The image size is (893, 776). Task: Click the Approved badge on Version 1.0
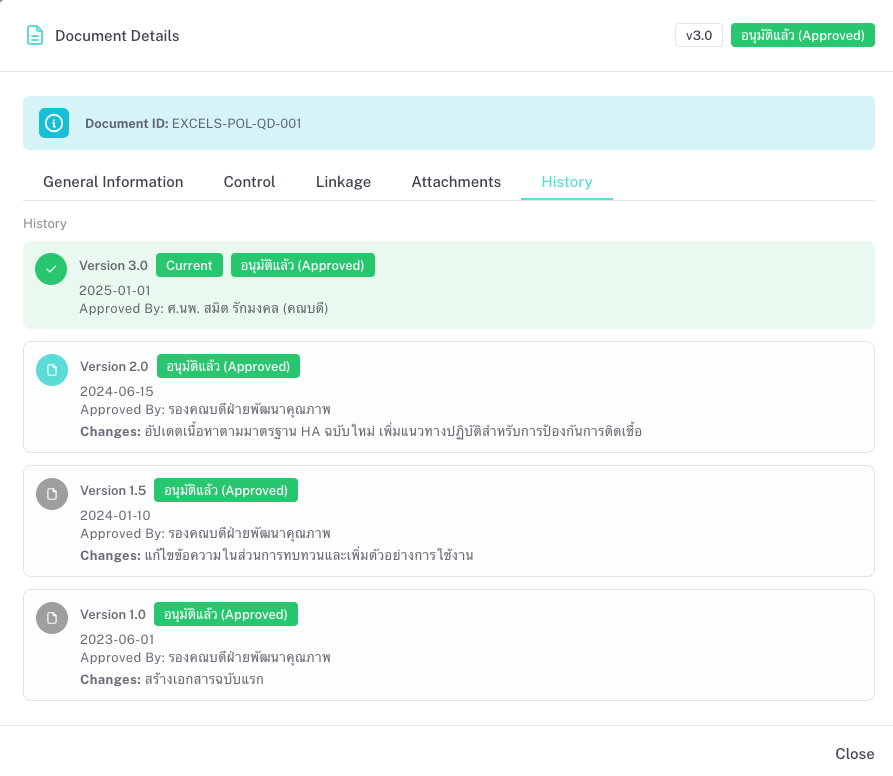click(x=226, y=615)
